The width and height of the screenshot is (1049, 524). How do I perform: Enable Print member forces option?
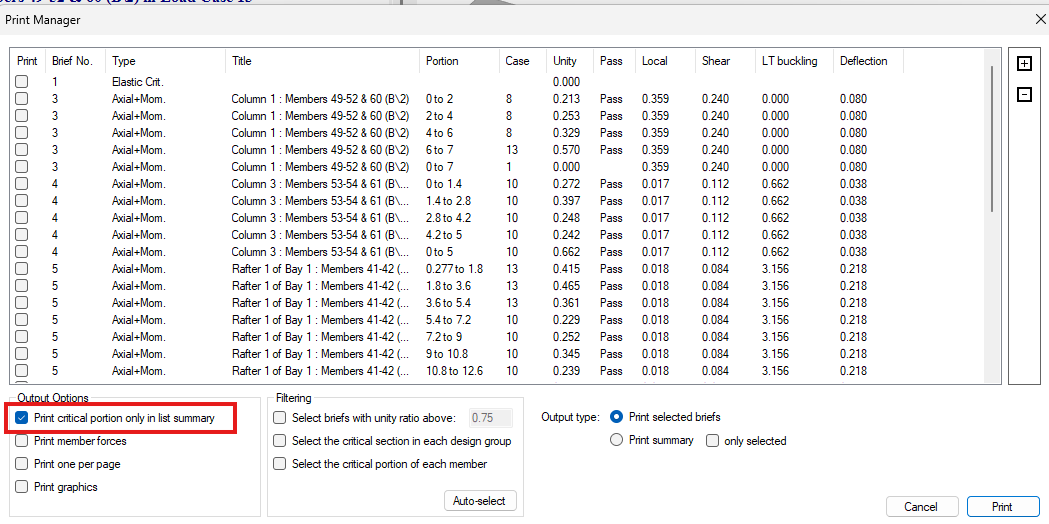click(22, 441)
